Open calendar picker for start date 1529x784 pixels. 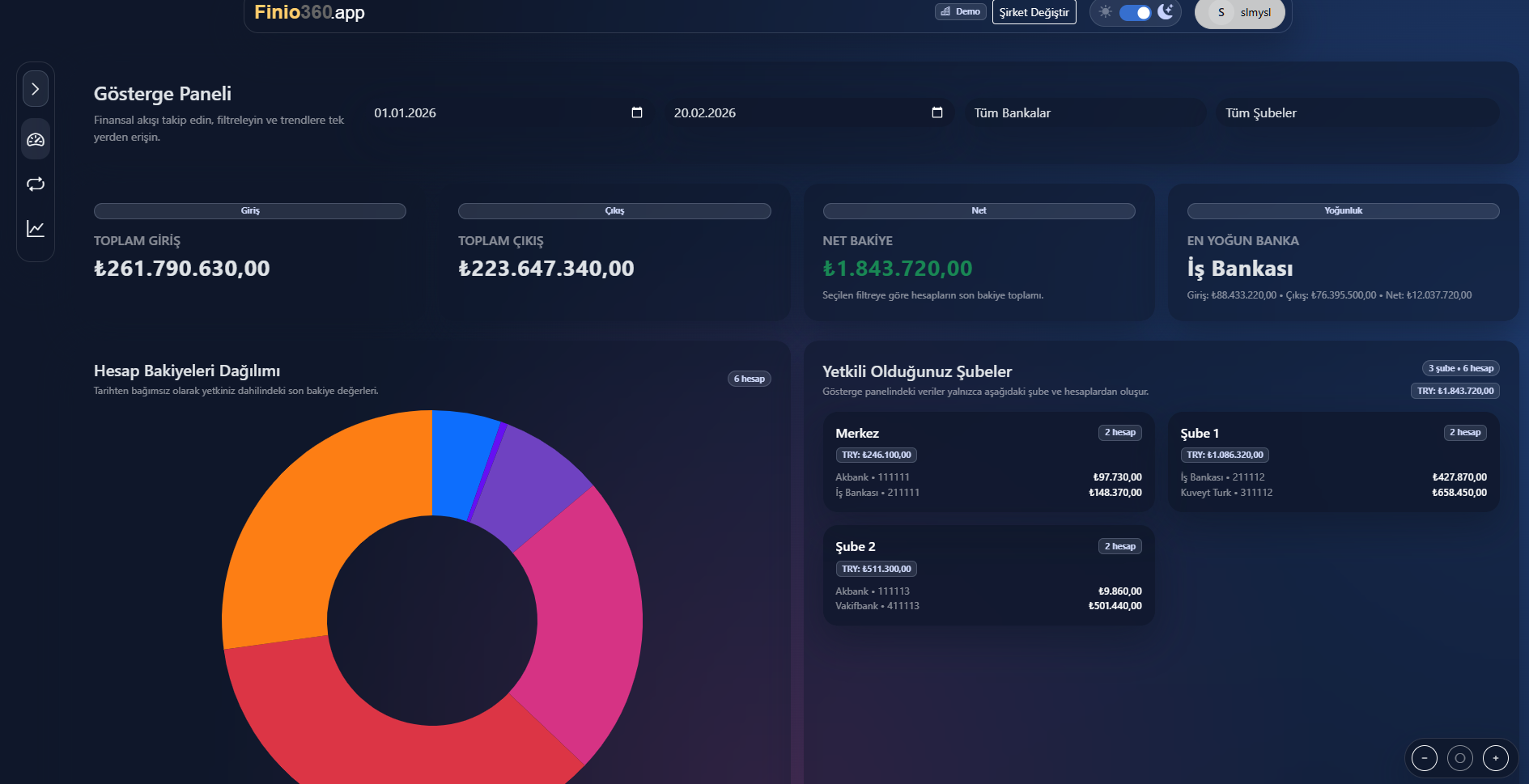637,112
